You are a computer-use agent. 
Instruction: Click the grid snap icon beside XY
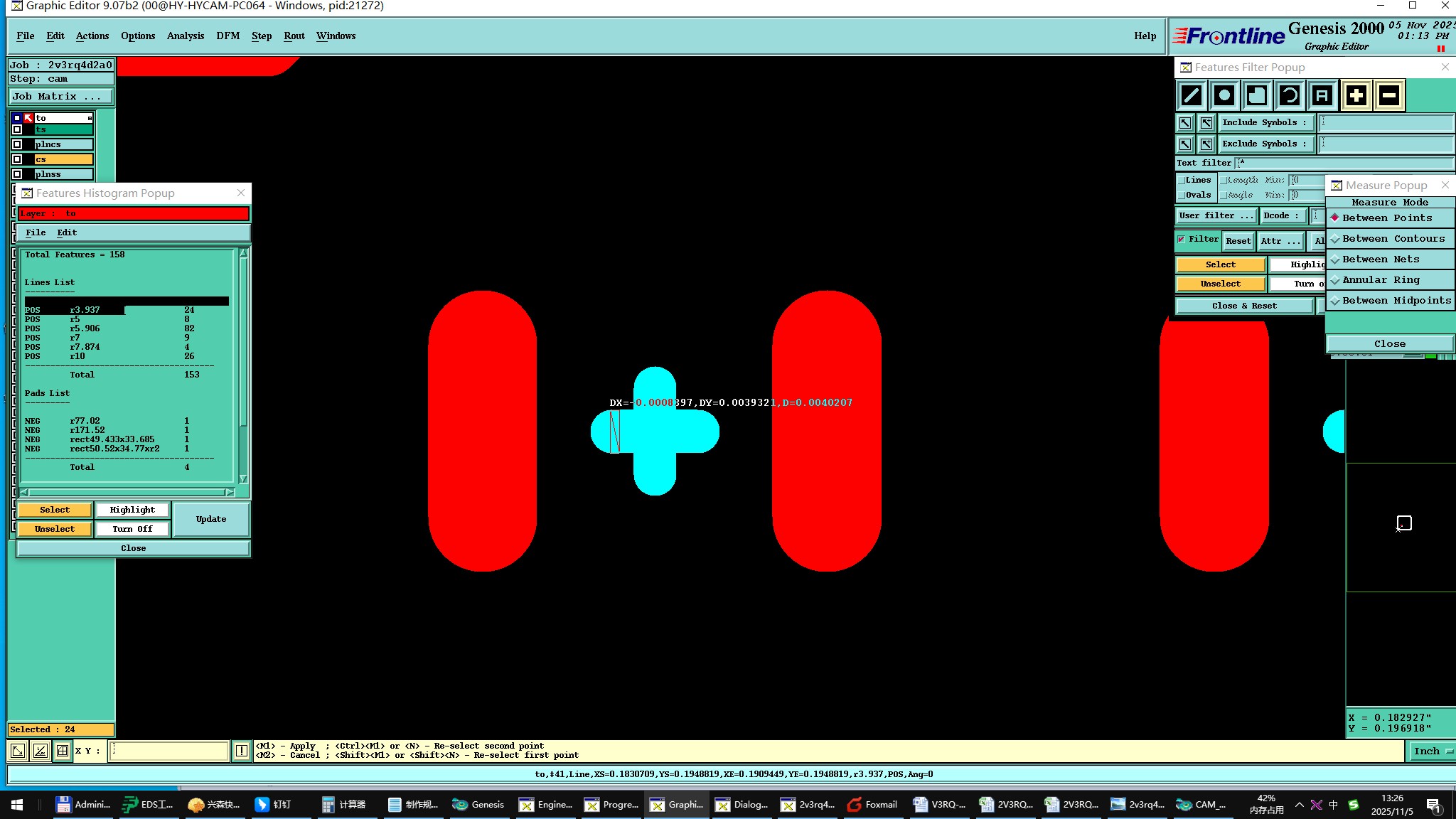coord(63,751)
